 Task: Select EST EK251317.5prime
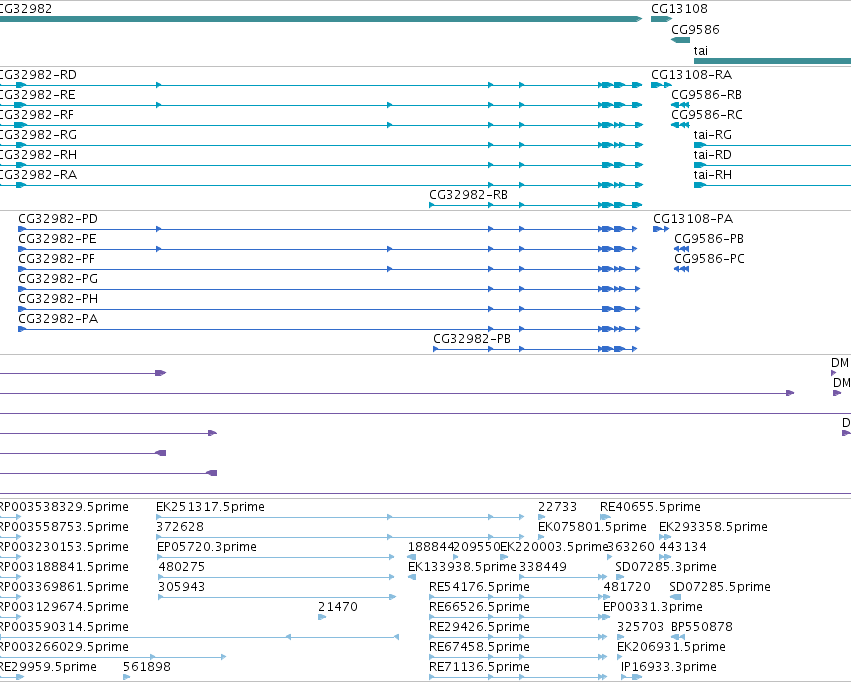[211, 507]
